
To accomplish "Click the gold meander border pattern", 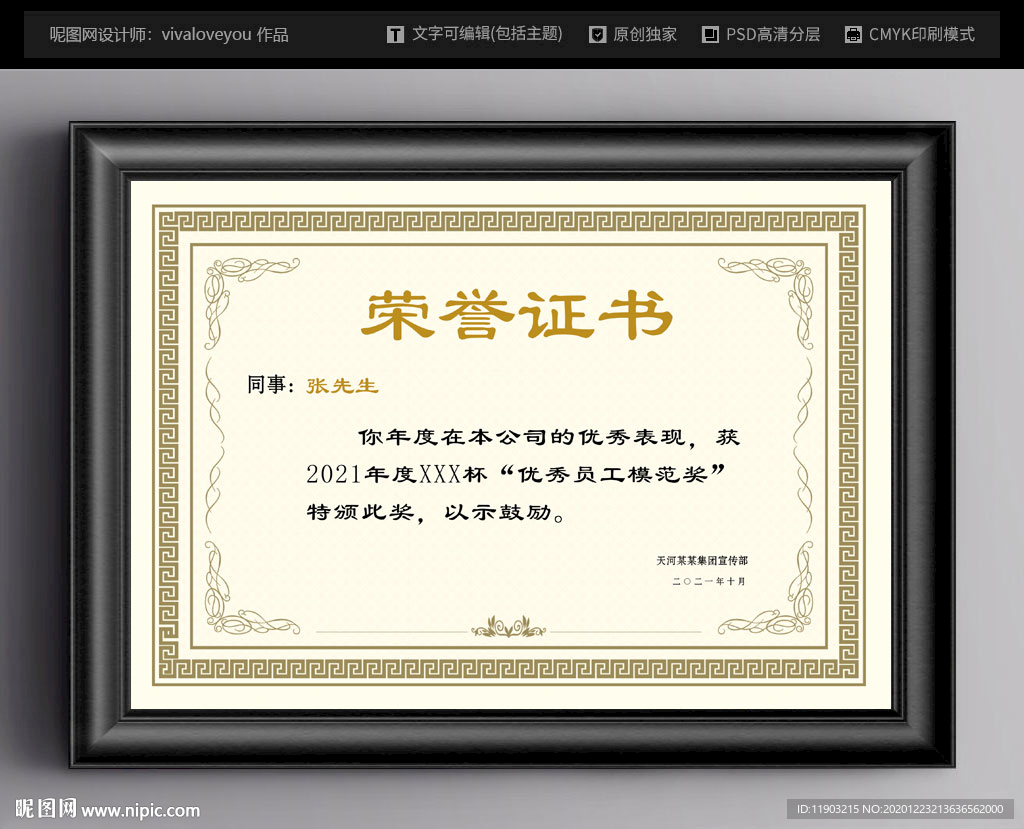I will coord(512,215).
